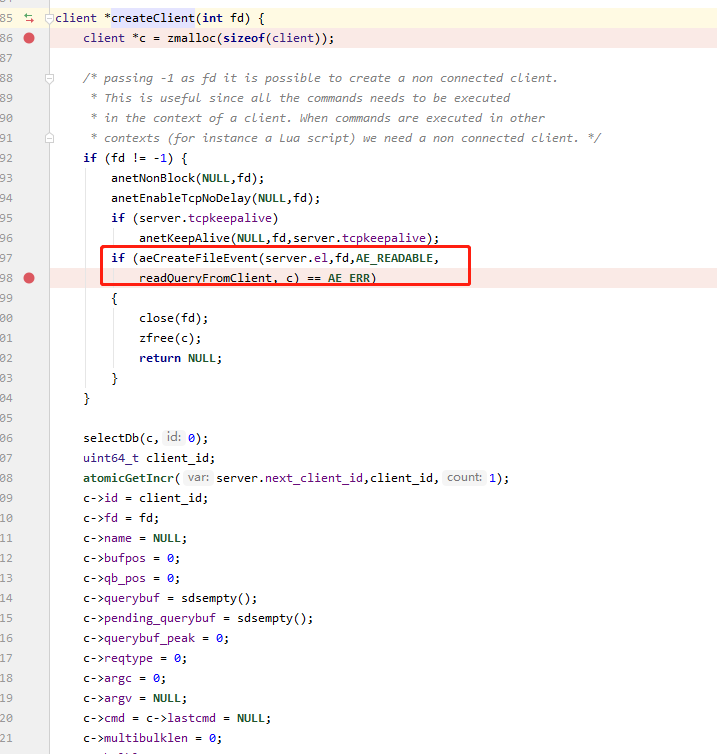Click comment line 'This is useful since all'

(x=301, y=98)
